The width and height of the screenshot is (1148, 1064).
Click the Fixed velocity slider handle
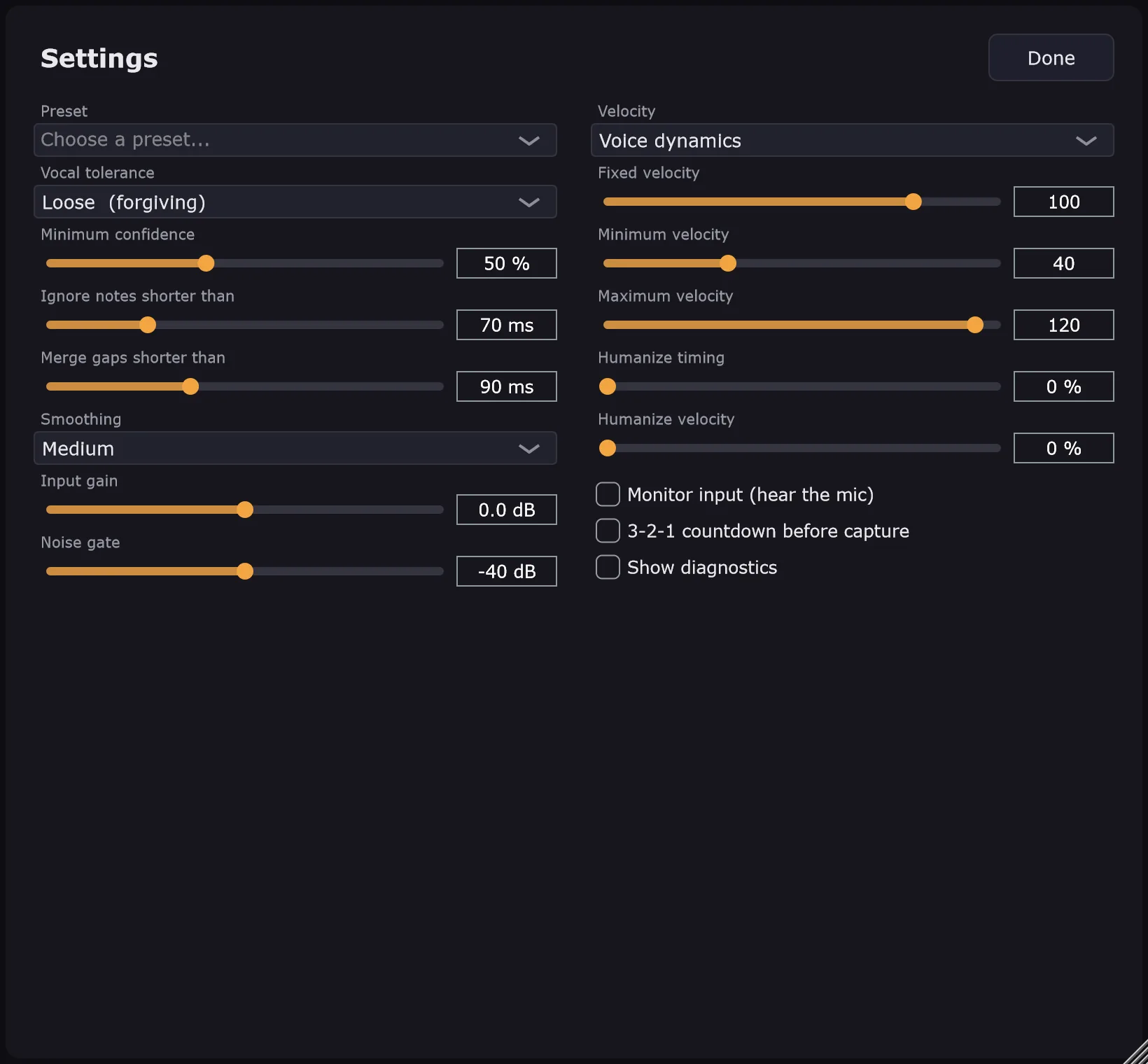coord(913,202)
